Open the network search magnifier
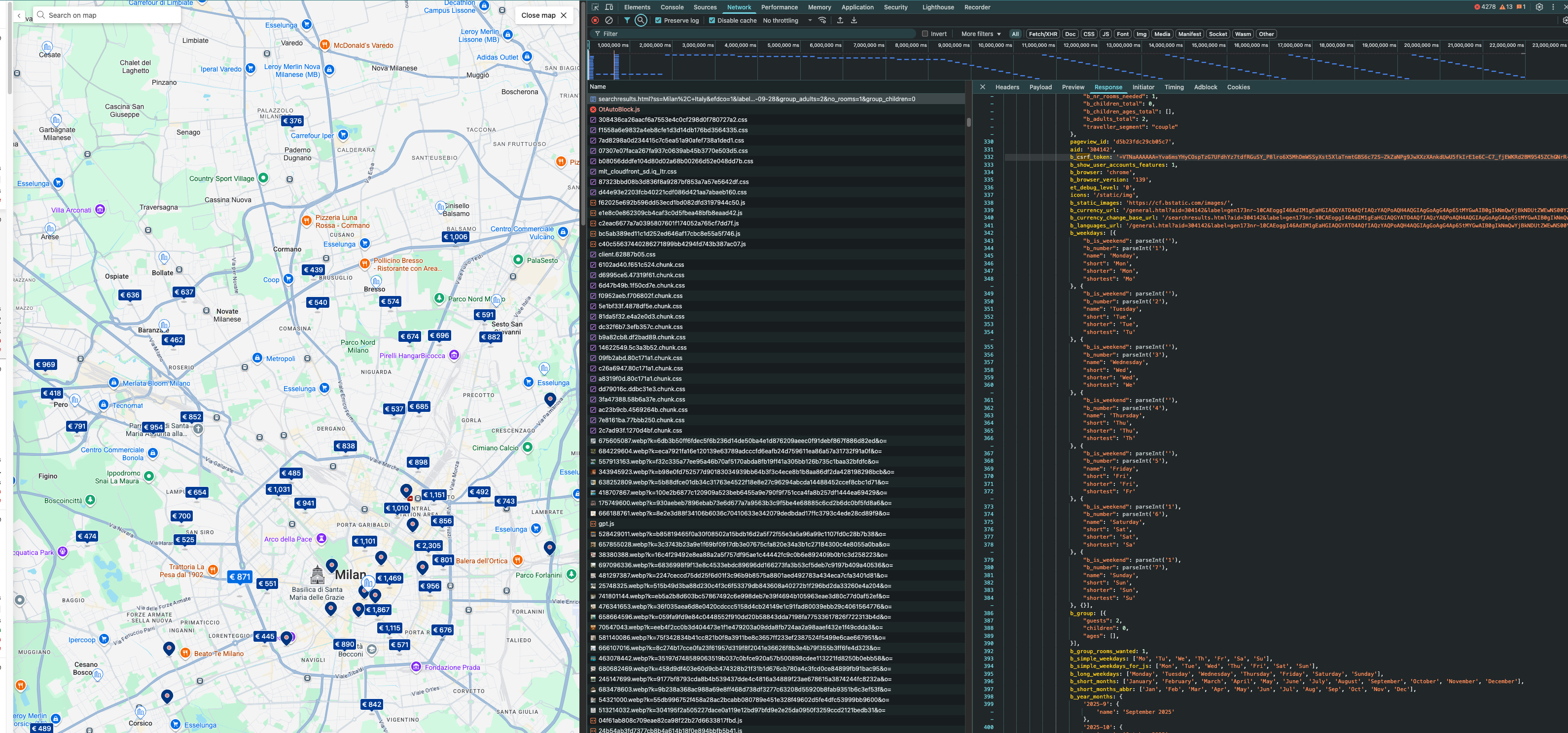Image resolution: width=1568 pixels, height=733 pixels. (641, 20)
